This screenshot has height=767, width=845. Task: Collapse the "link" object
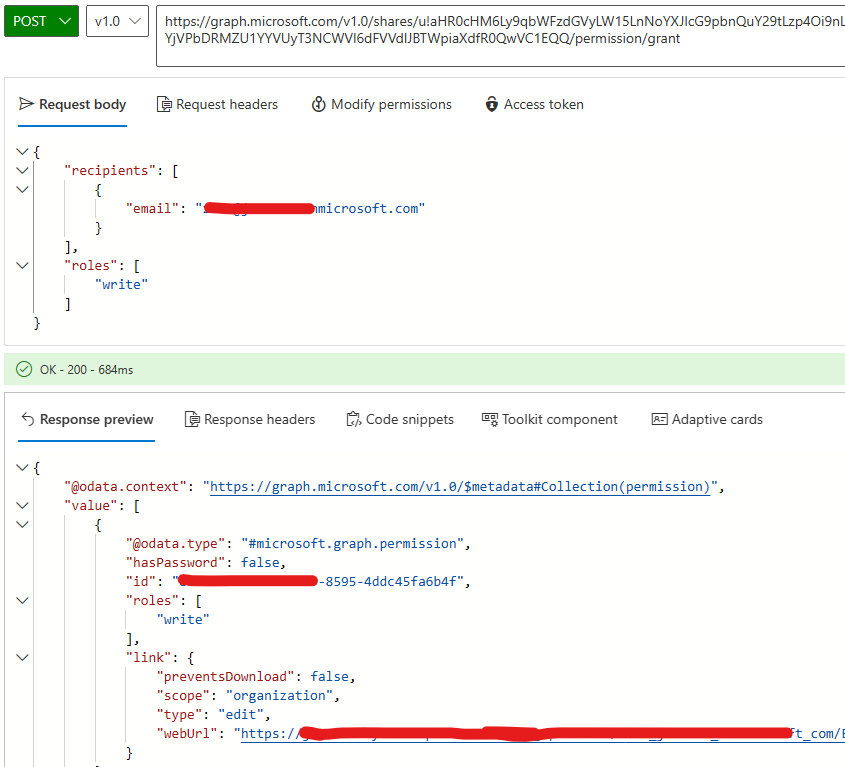[x=22, y=657]
